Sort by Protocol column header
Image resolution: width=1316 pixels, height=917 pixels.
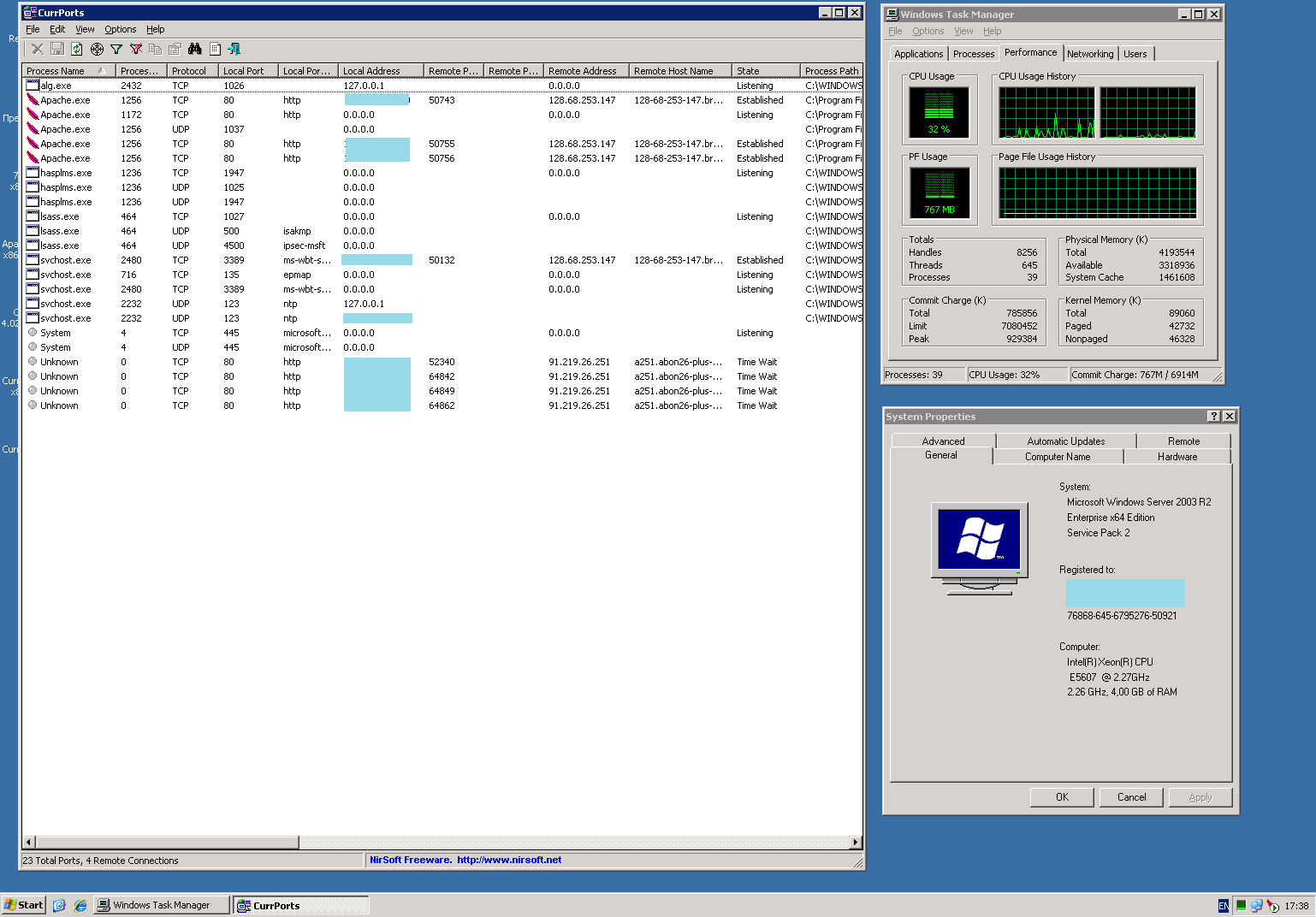193,71
